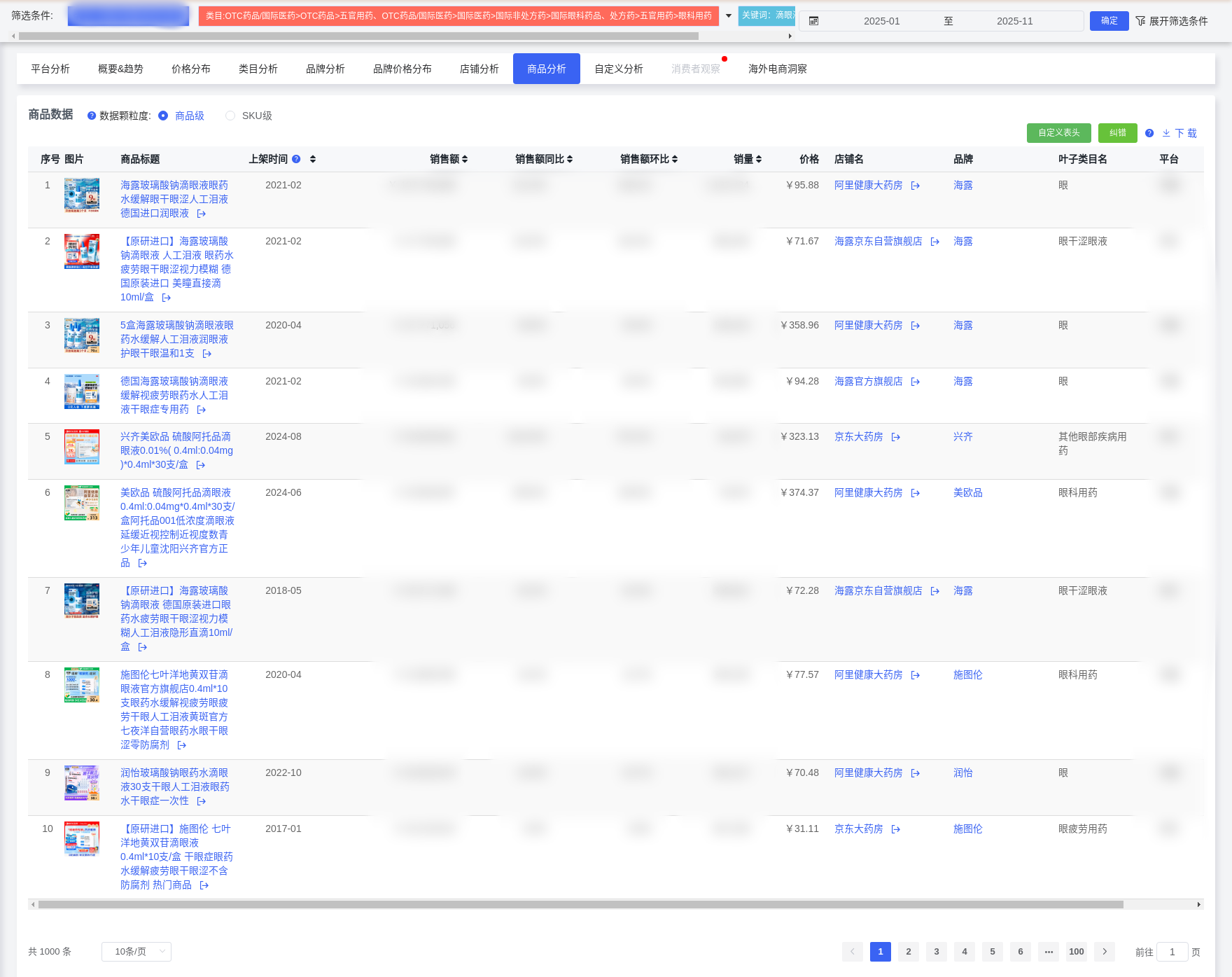The width and height of the screenshot is (1232, 977).
Task: Select the 商品级 radio button
Action: pos(163,116)
